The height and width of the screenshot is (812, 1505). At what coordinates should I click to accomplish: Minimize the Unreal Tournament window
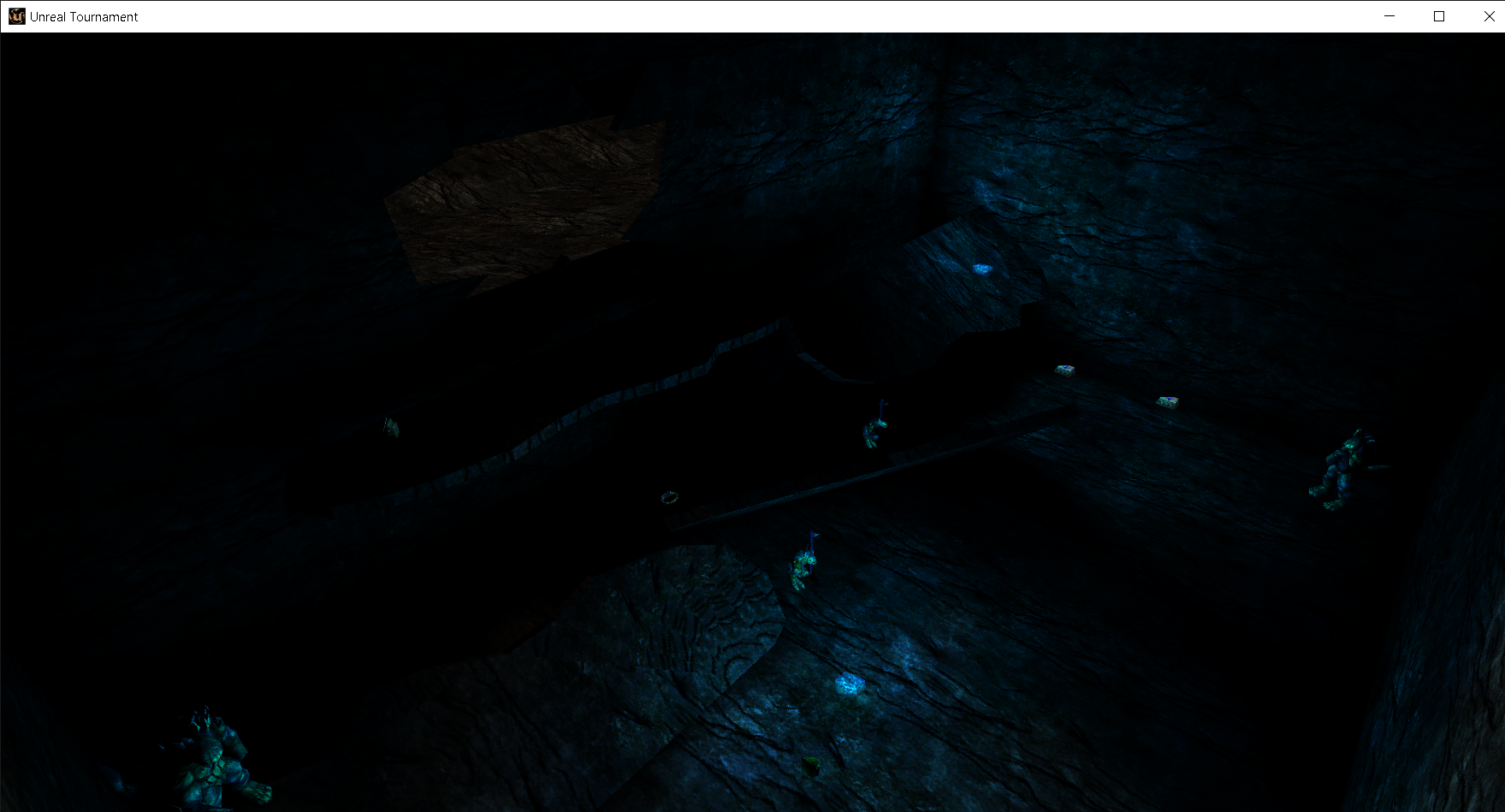1388,16
